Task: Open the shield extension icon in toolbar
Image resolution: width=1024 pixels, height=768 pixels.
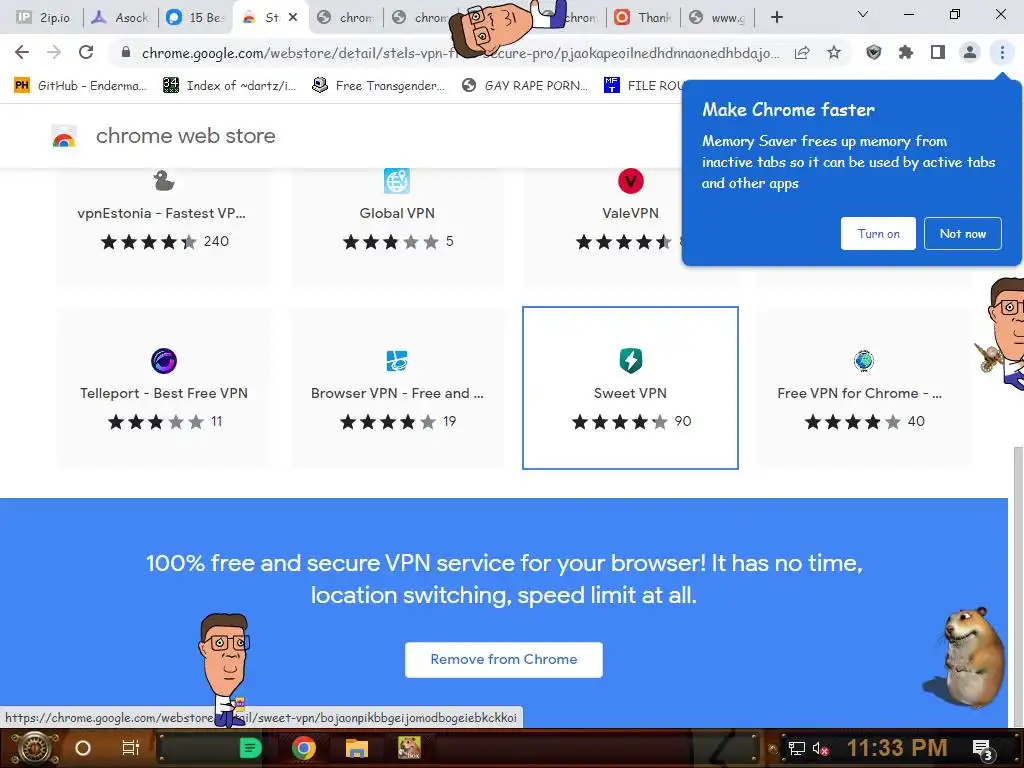Action: click(x=873, y=52)
